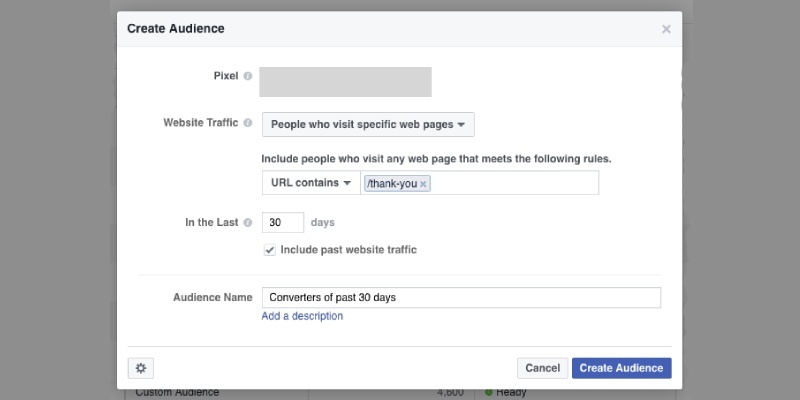Viewport: 800px width, 400px height.
Task: Click the Cancel button
Action: click(542, 368)
